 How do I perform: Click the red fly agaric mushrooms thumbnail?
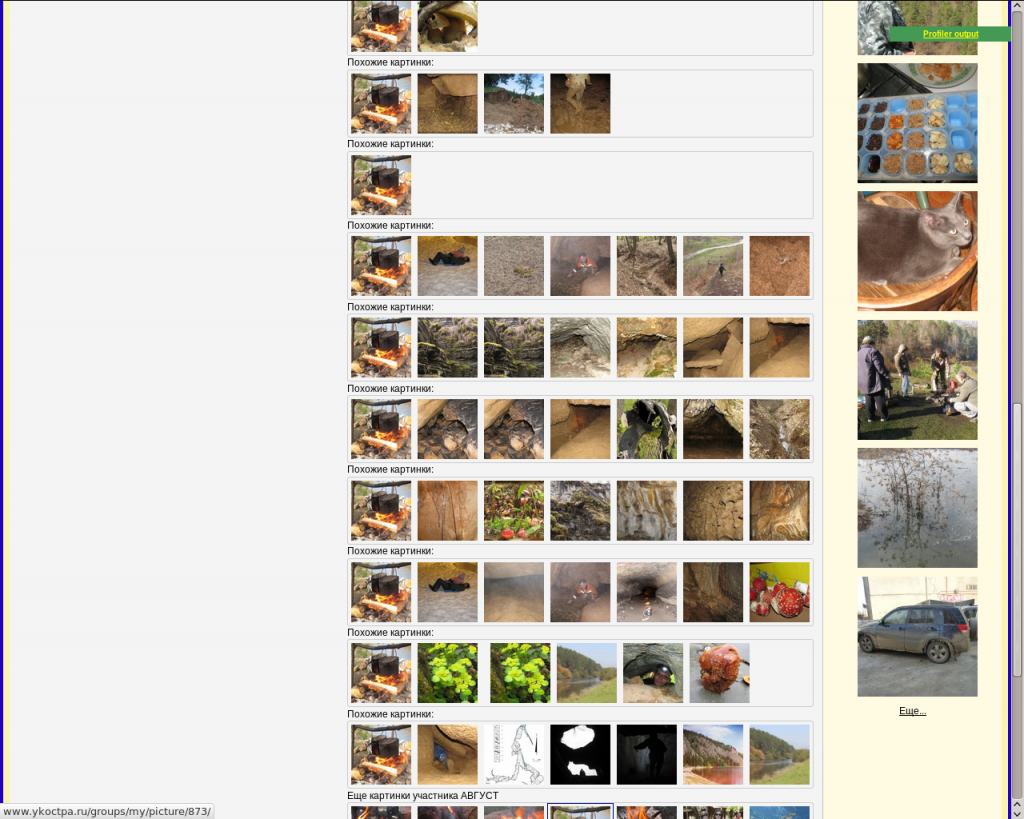pos(779,592)
